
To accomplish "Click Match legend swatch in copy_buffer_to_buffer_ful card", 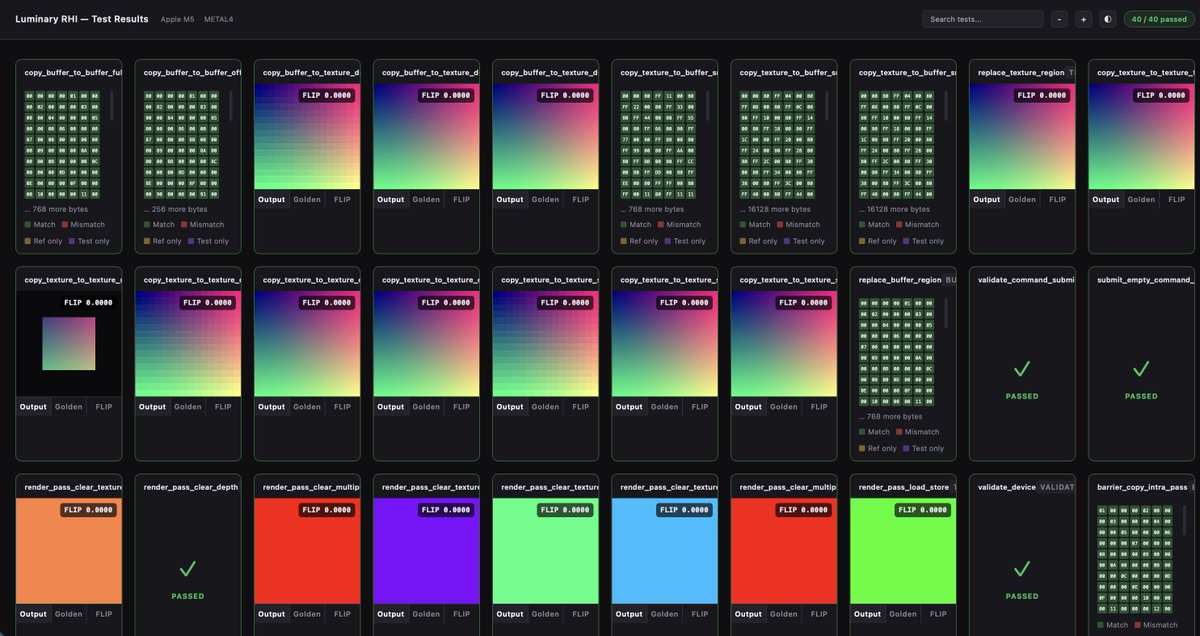I will (x=29, y=225).
